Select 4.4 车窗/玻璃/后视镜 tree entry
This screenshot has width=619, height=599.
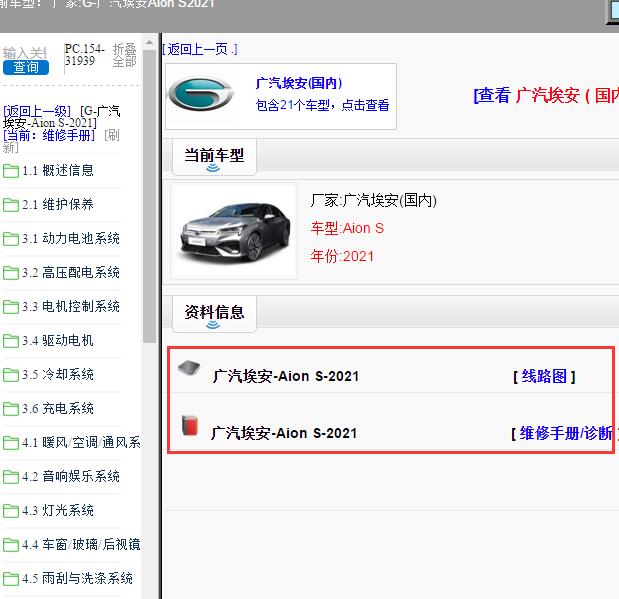coord(81,544)
